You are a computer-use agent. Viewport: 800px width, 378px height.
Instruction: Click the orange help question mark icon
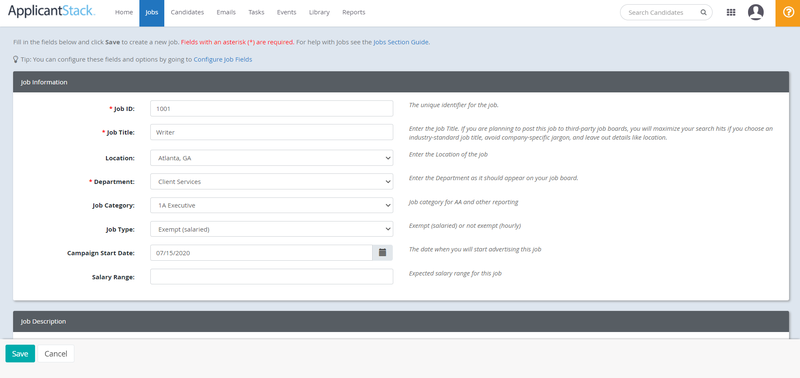pyautogui.click(x=788, y=13)
